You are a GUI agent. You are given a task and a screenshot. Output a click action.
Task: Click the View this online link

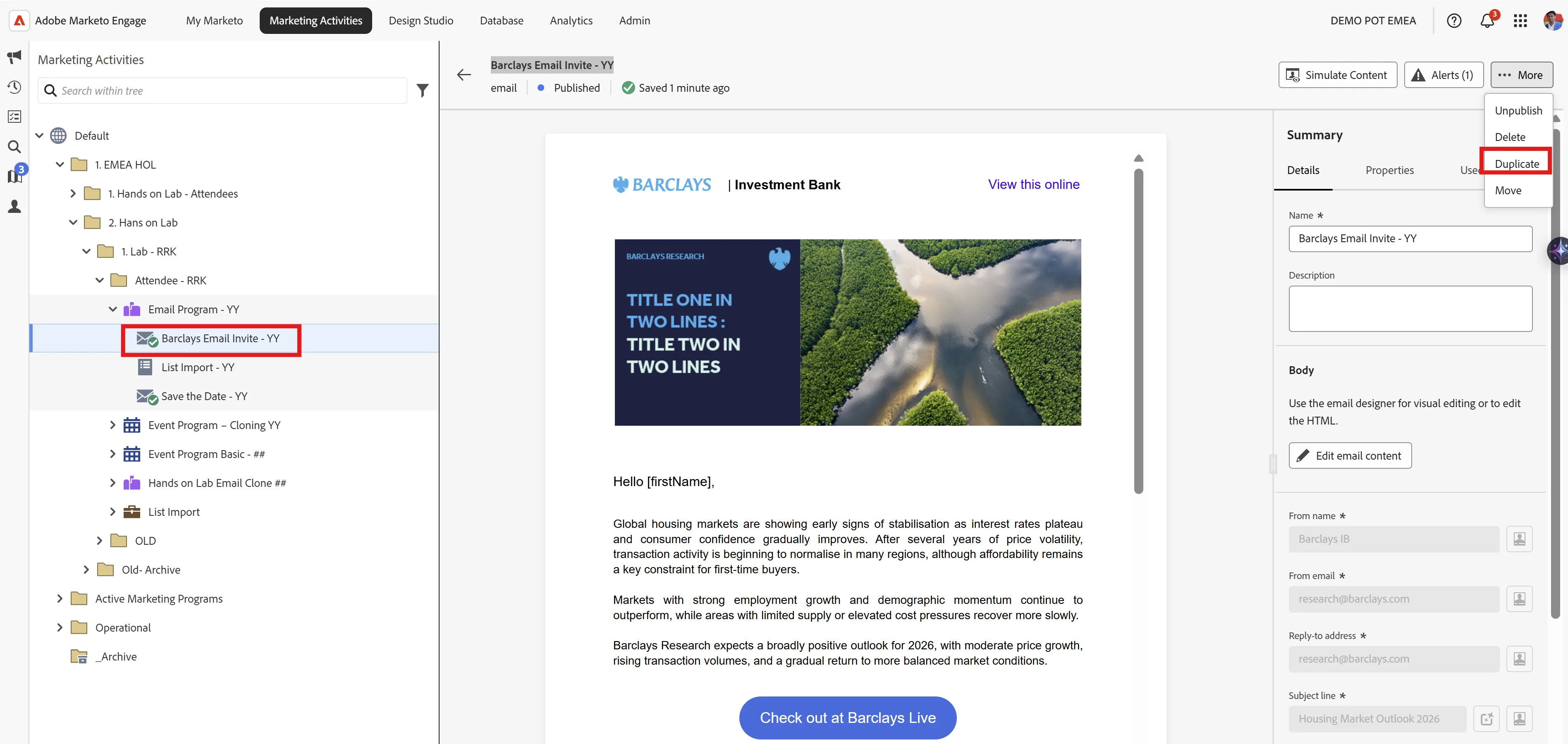coord(1034,184)
